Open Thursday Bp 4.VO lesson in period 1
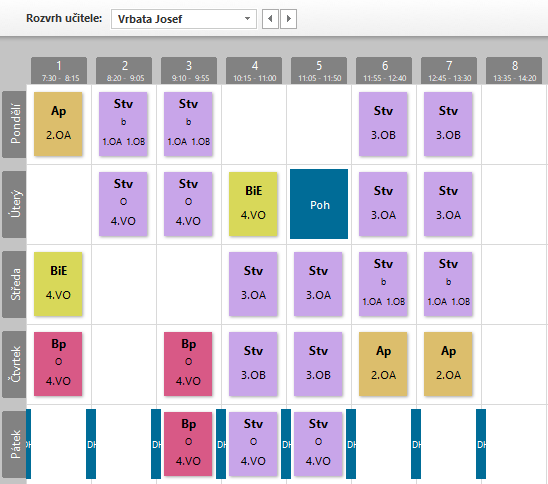 58,364
